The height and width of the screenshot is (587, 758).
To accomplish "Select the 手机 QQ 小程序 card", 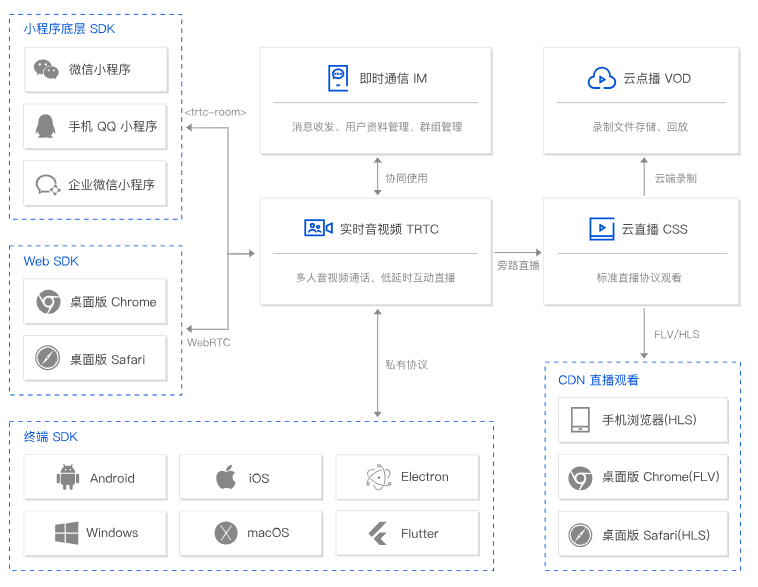I will (x=95, y=127).
